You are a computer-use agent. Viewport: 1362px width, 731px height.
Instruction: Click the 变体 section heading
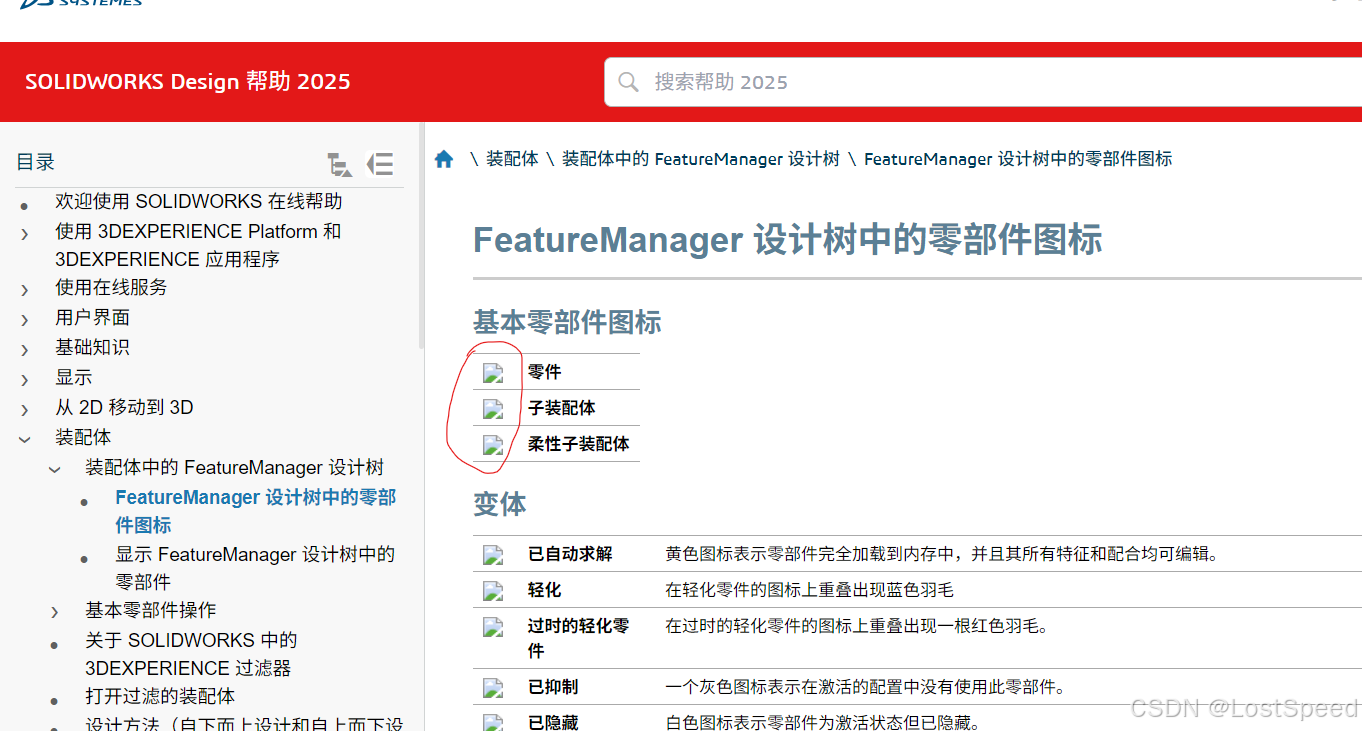point(500,504)
